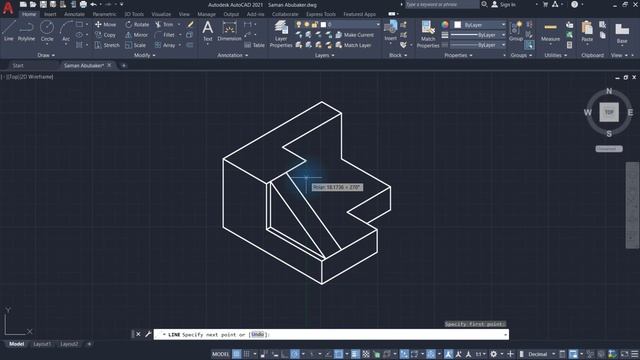Toggle polar tracking in status bar
Viewport: 640px width, 360px height.
(295, 354)
